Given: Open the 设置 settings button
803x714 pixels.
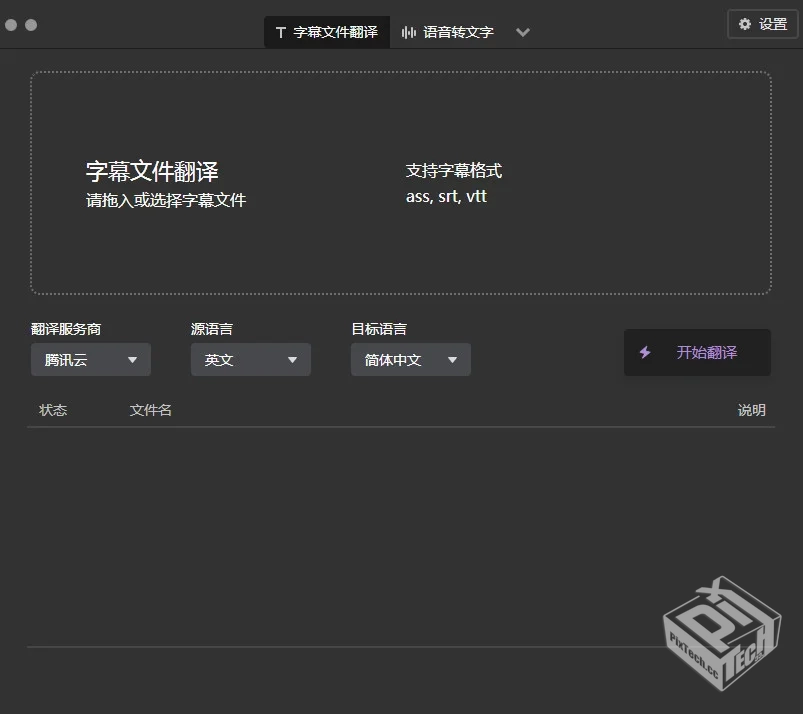Looking at the screenshot, I should coord(762,24).
